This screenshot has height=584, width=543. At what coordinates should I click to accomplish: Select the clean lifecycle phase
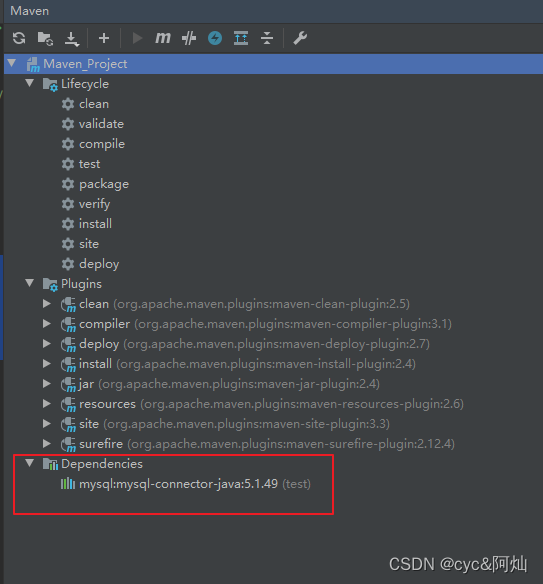(x=94, y=104)
